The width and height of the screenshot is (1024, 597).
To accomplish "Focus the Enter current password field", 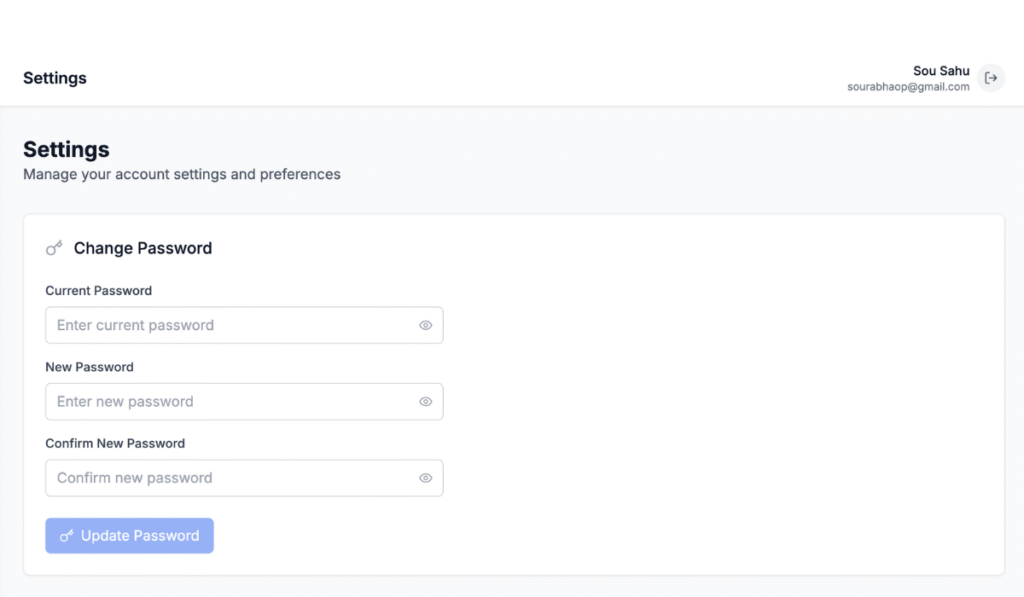I will (230, 325).
